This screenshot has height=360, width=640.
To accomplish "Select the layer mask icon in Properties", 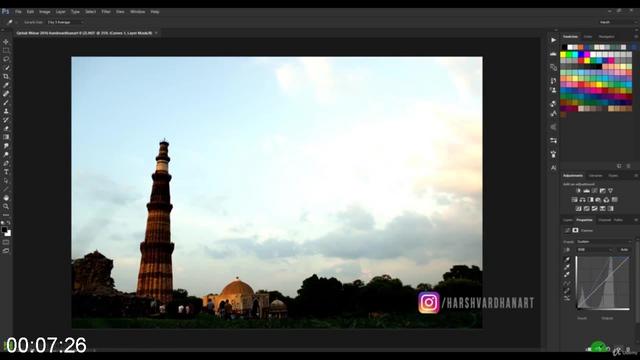I will click(x=576, y=231).
